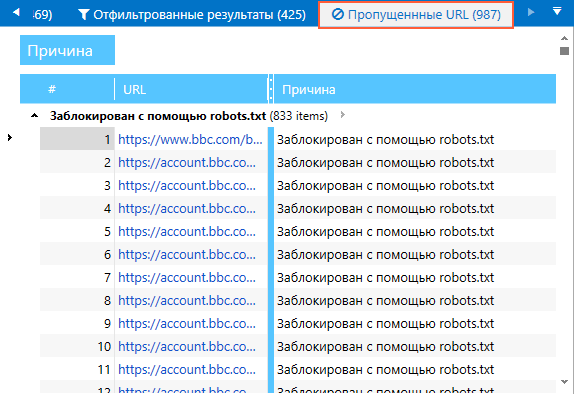Click the Причина cell in row 11
Screen dimensions: 576x394
pos(415,370)
